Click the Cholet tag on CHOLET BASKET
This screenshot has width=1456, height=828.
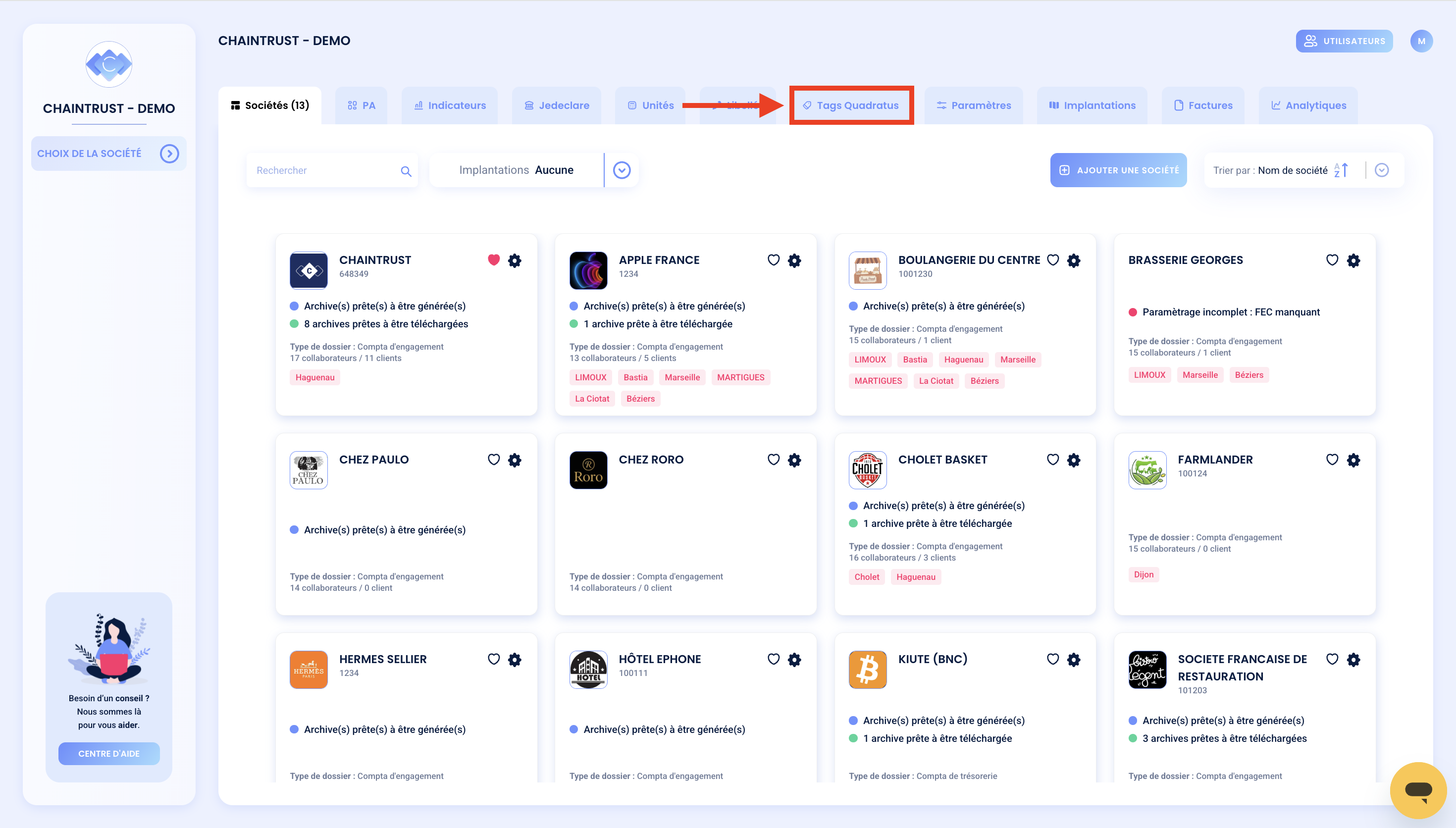pos(867,576)
